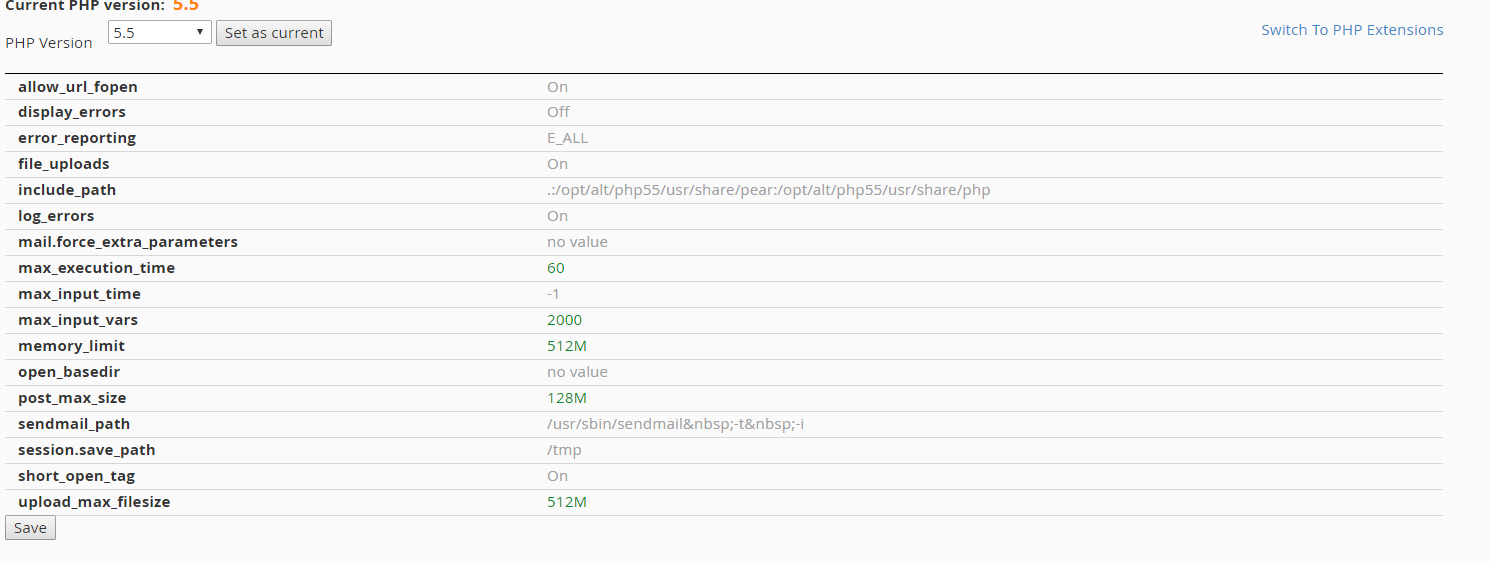
Task: Change post_max_size value 128M
Action: 566,398
